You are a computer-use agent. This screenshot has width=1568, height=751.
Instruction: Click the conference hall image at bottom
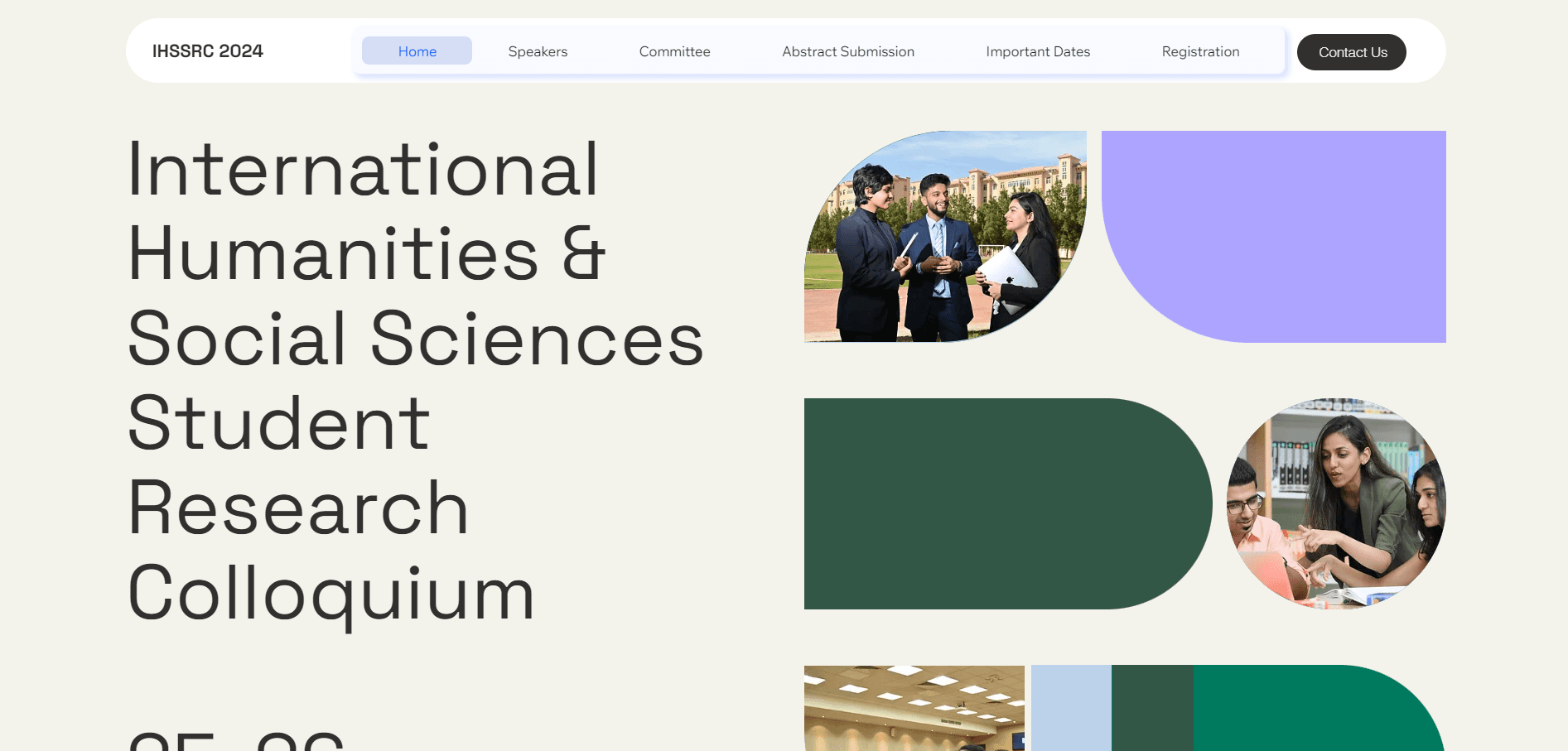point(914,712)
